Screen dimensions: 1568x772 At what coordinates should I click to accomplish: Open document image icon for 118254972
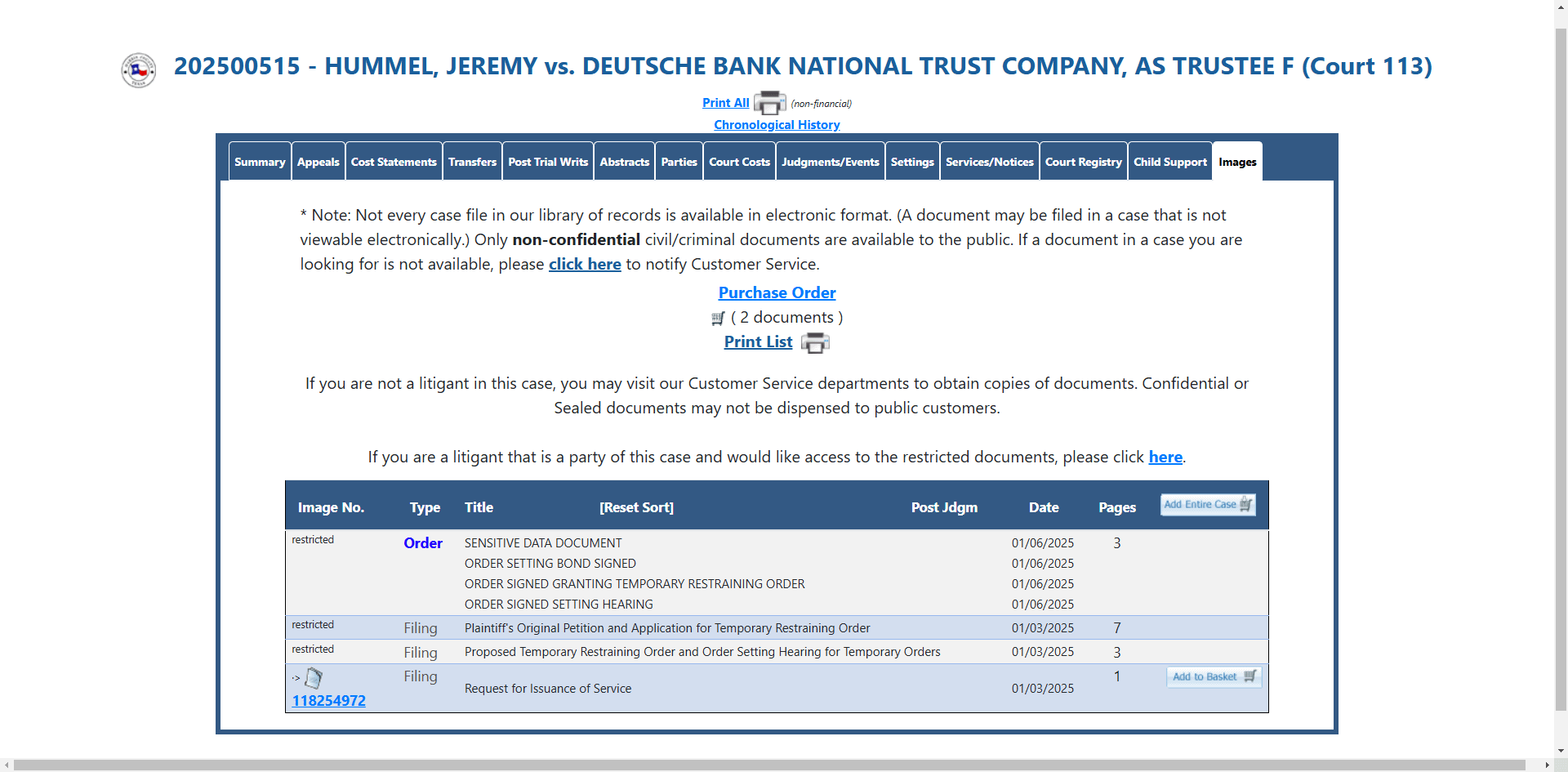pos(314,678)
